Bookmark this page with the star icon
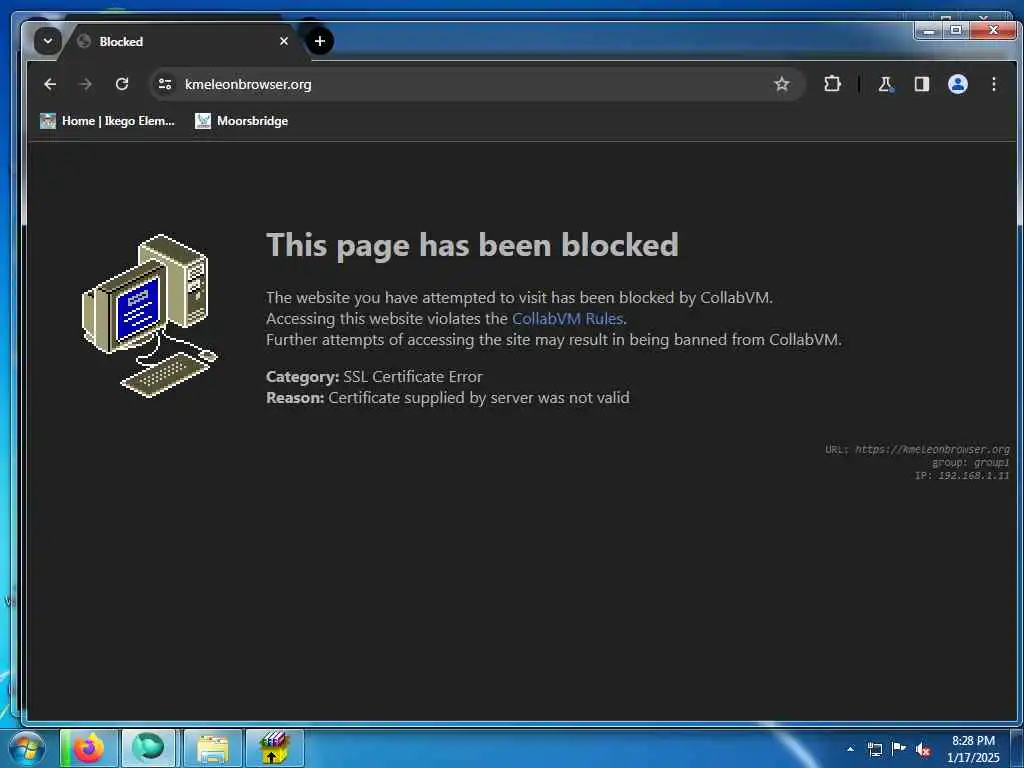 [782, 84]
